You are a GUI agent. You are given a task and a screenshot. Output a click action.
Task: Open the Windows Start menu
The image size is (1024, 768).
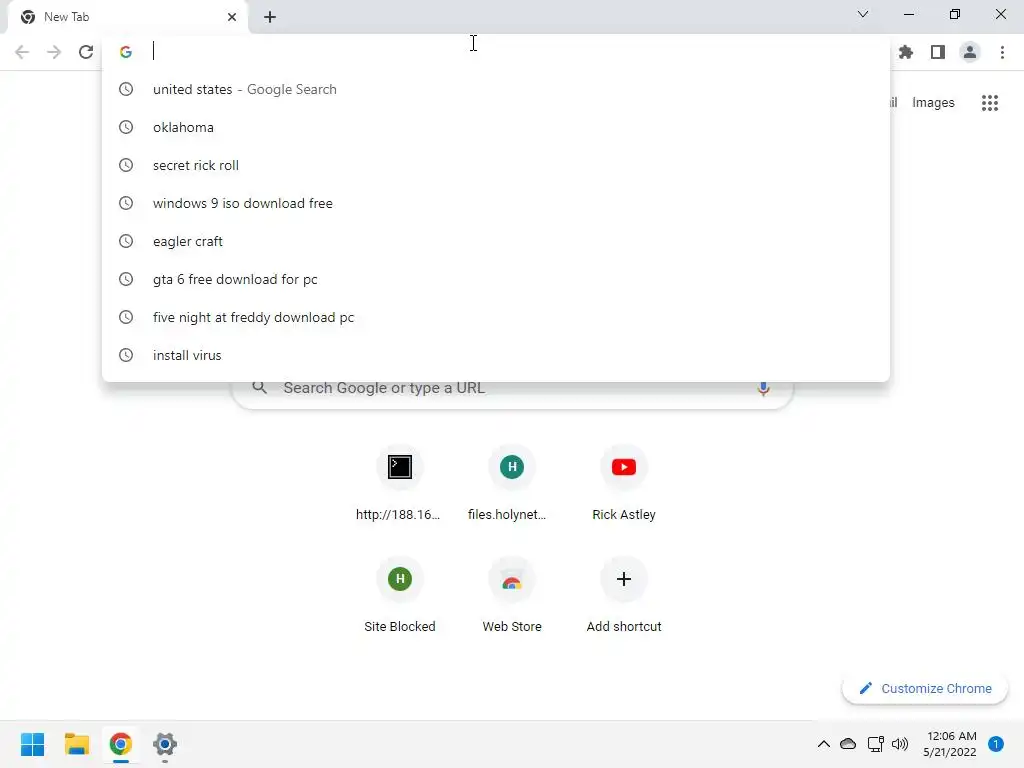32,744
